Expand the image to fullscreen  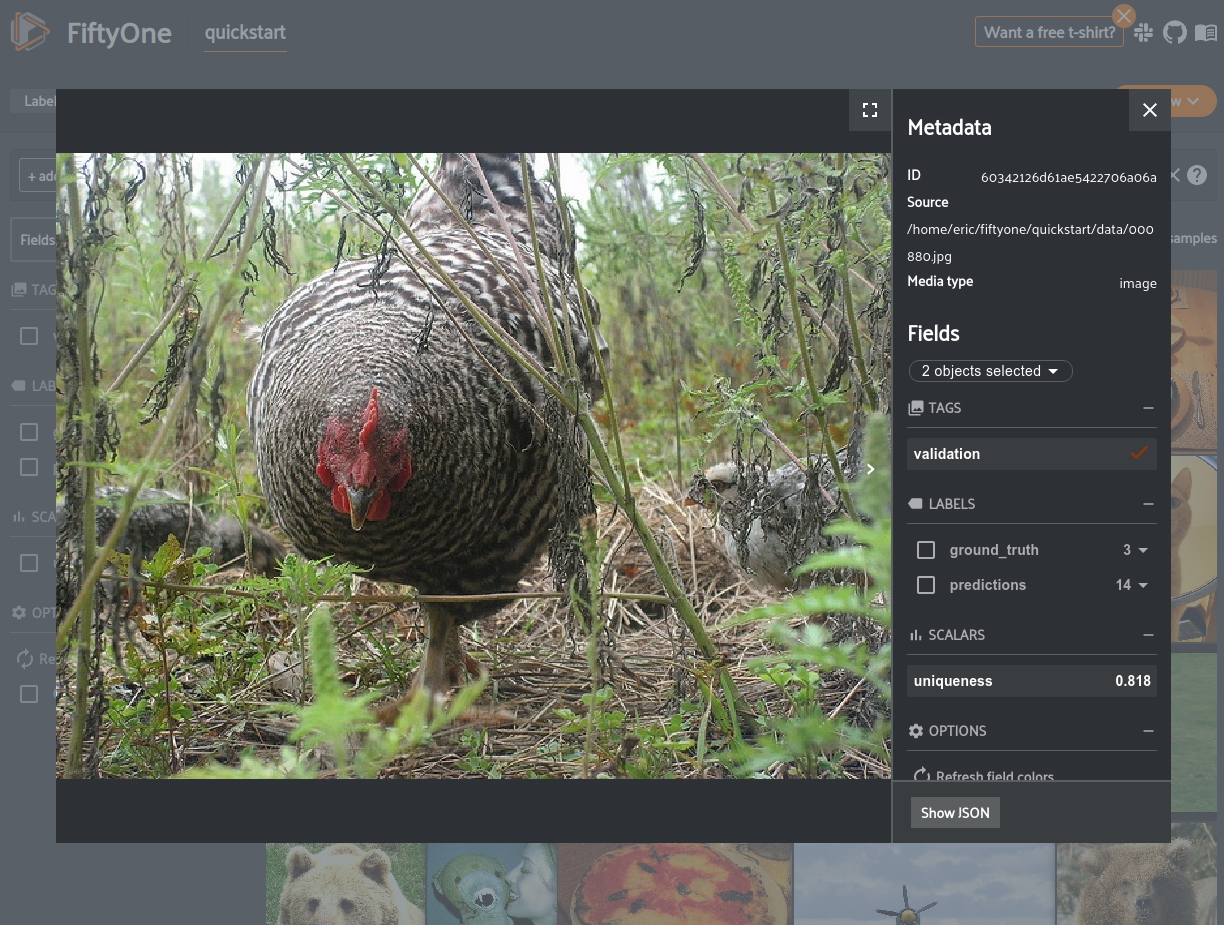pyautogui.click(x=869, y=110)
